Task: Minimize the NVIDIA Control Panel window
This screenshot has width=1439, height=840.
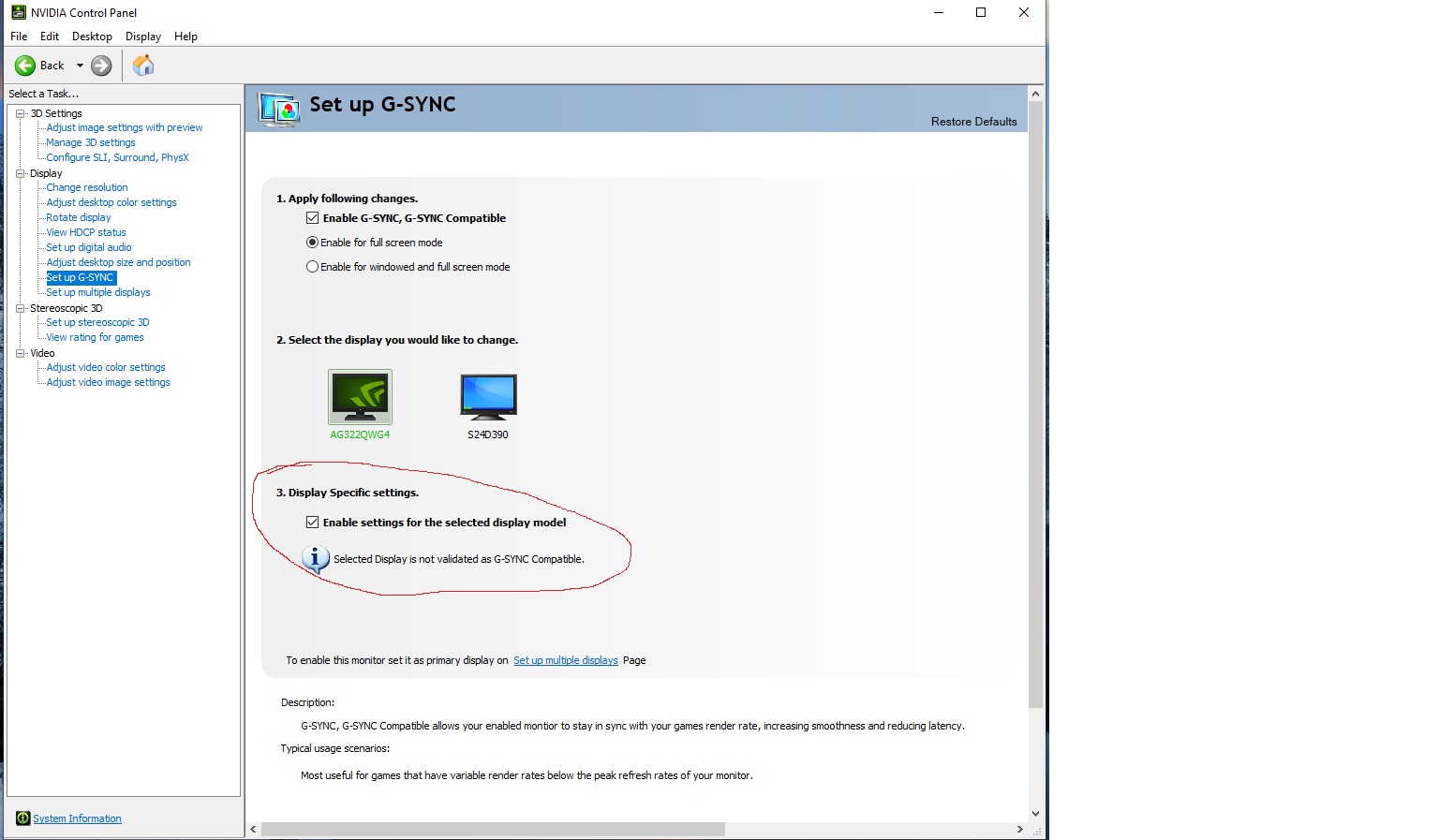Action: (939, 12)
